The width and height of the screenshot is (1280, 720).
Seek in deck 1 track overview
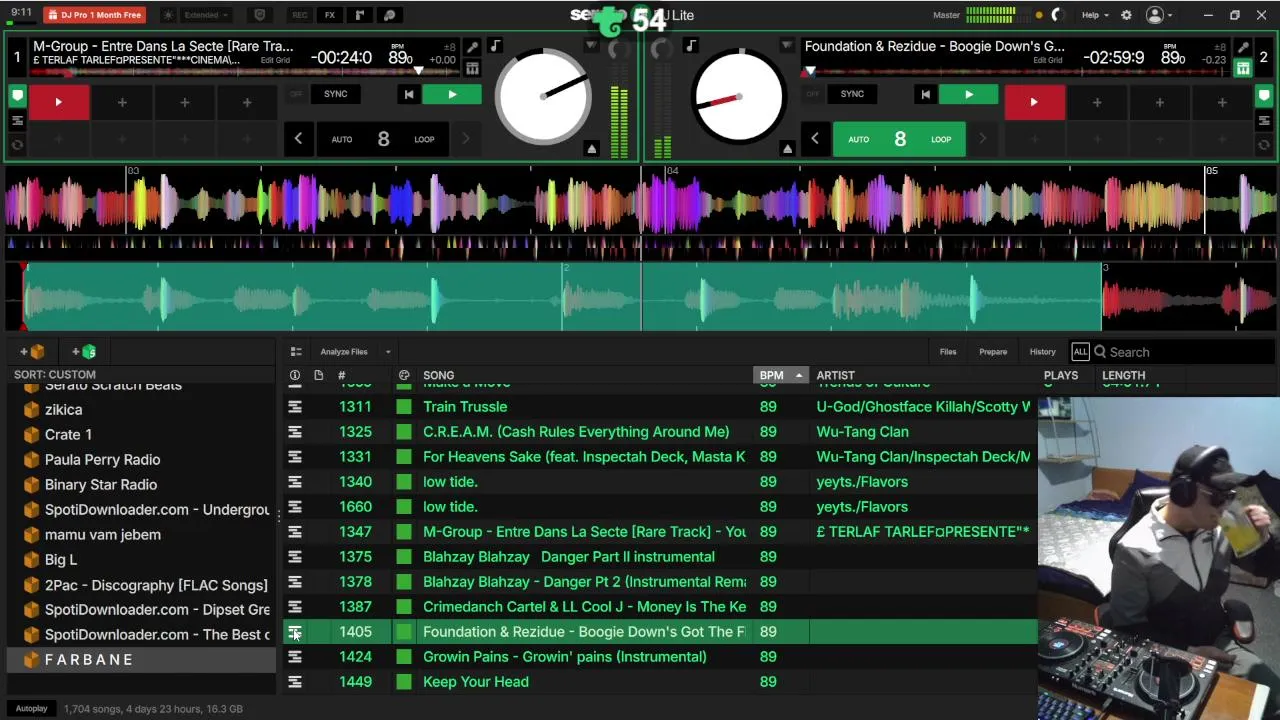point(244,72)
